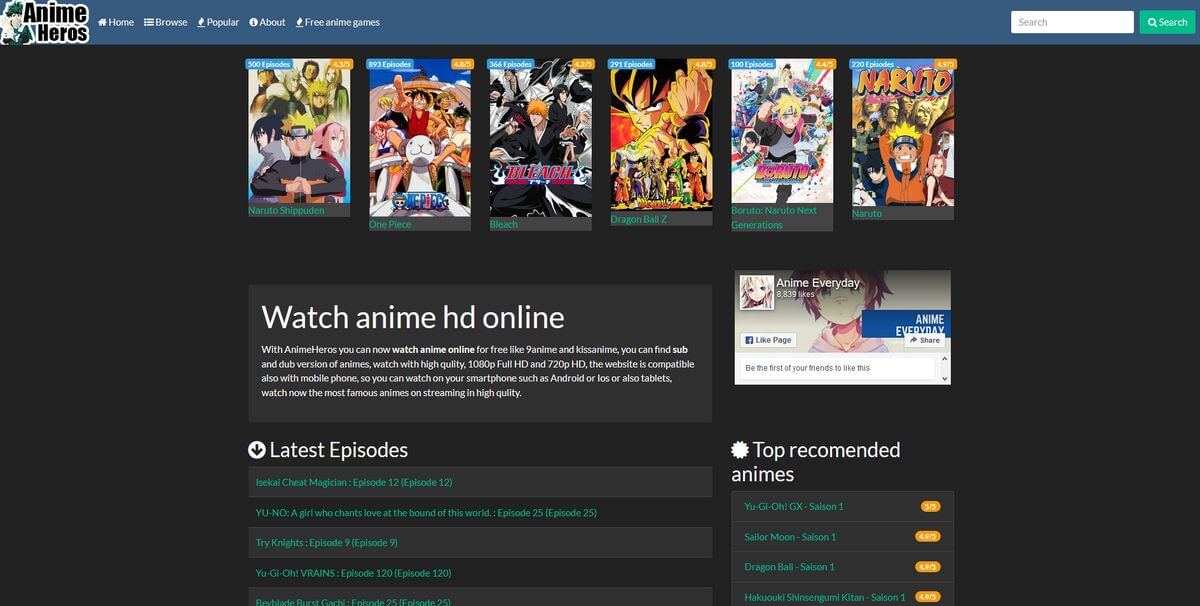
Task: Go to the Popular page
Action: [218, 22]
